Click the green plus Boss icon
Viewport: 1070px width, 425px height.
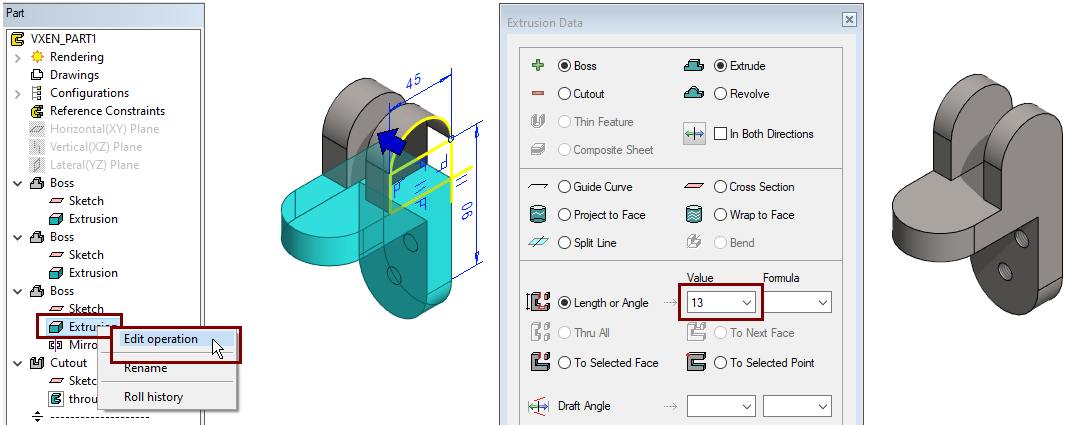tap(537, 66)
